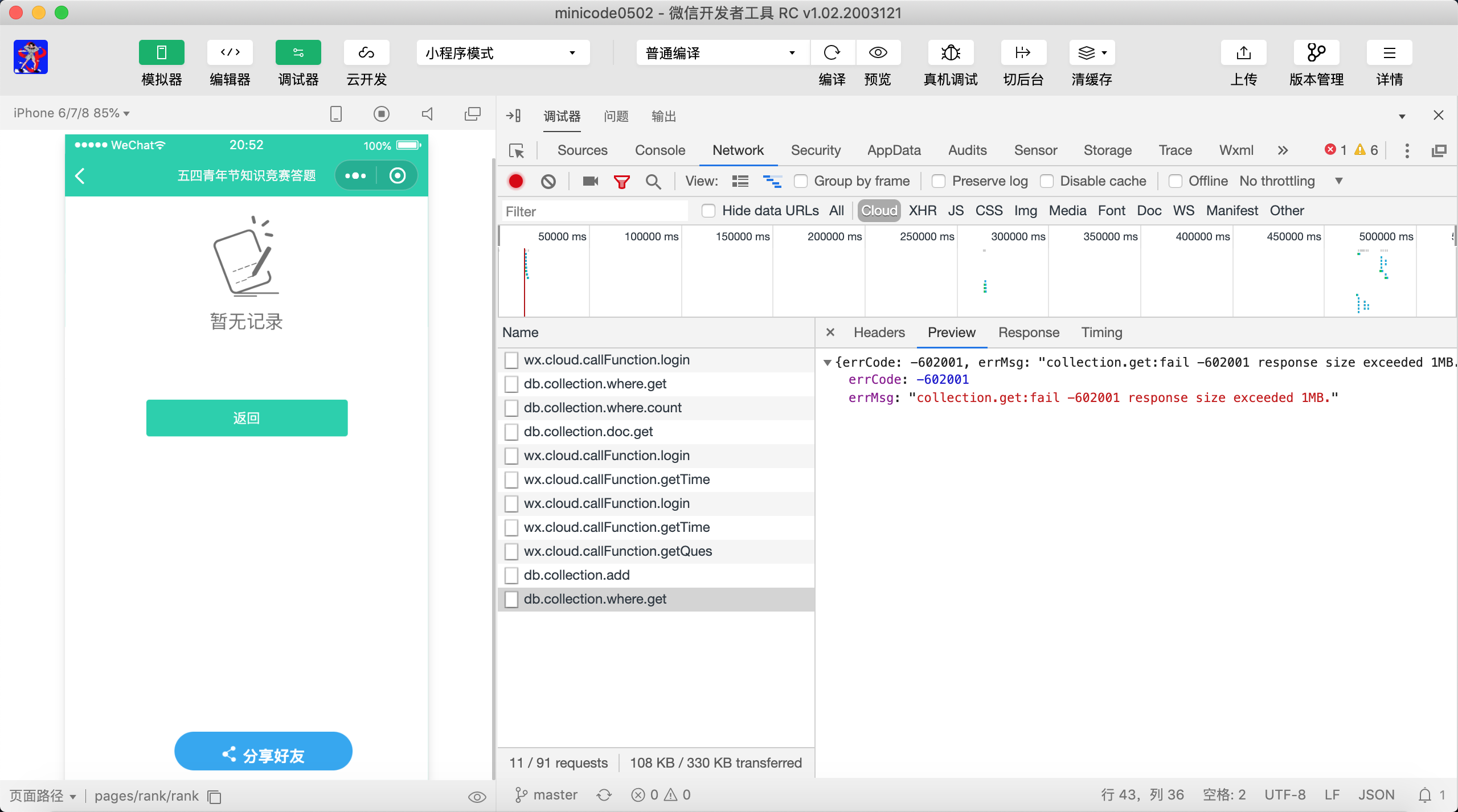Click the element inspector arrow icon

(x=517, y=151)
